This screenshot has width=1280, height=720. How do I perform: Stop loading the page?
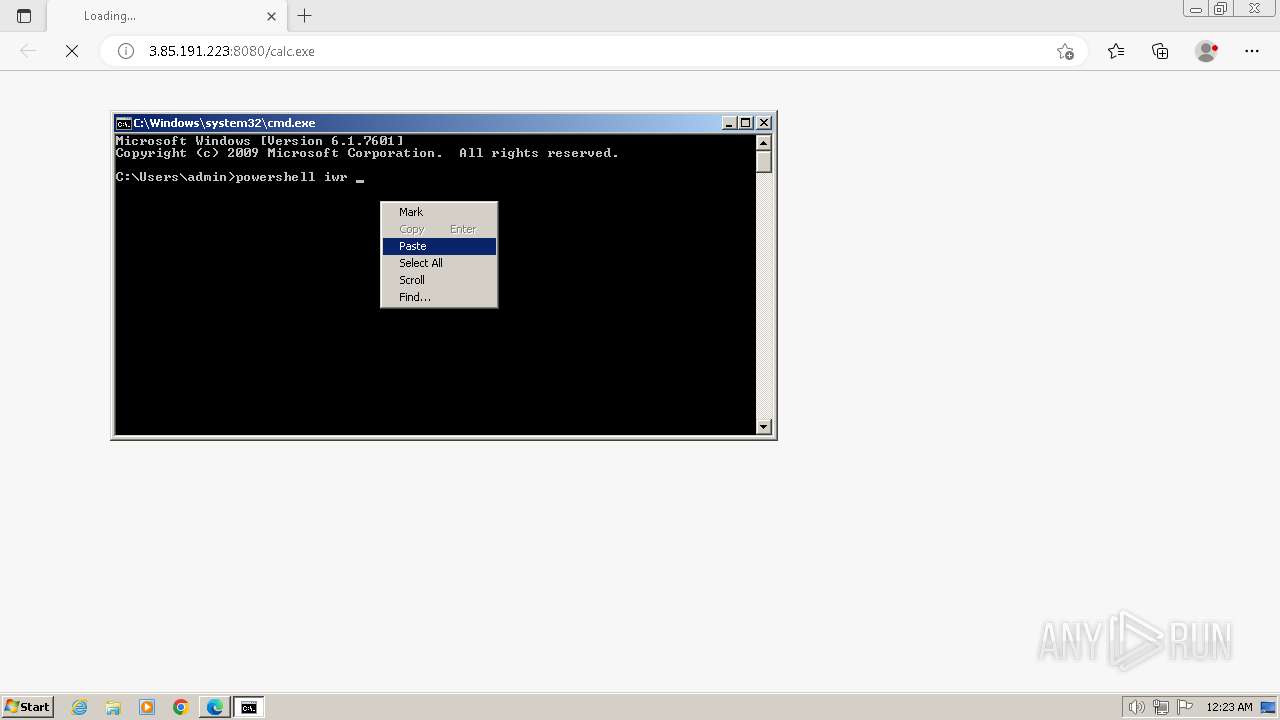(x=72, y=51)
